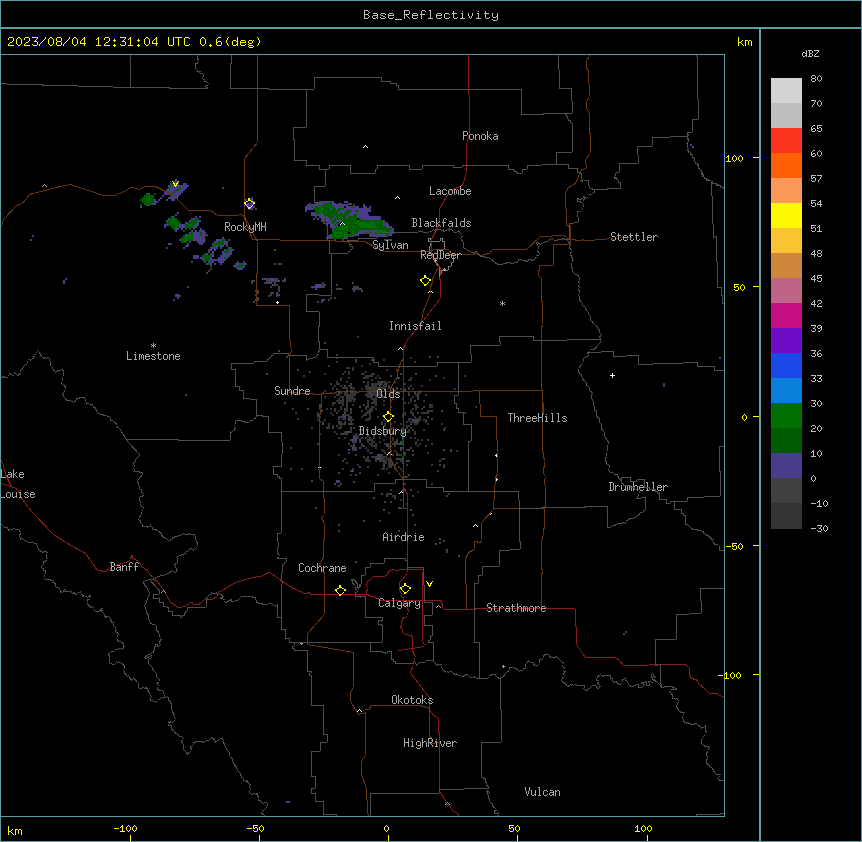Click the Didsbury label
Viewport: 862px width, 842px height.
tap(383, 431)
